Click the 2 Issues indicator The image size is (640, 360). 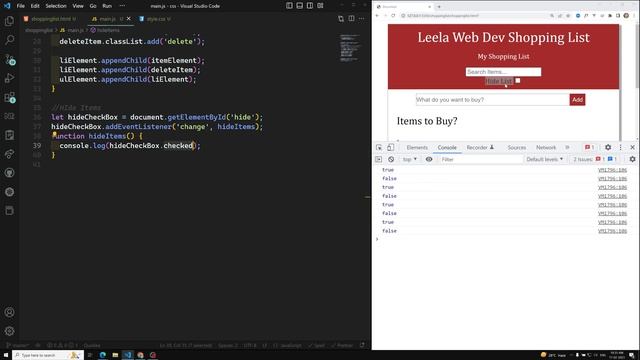coord(594,159)
